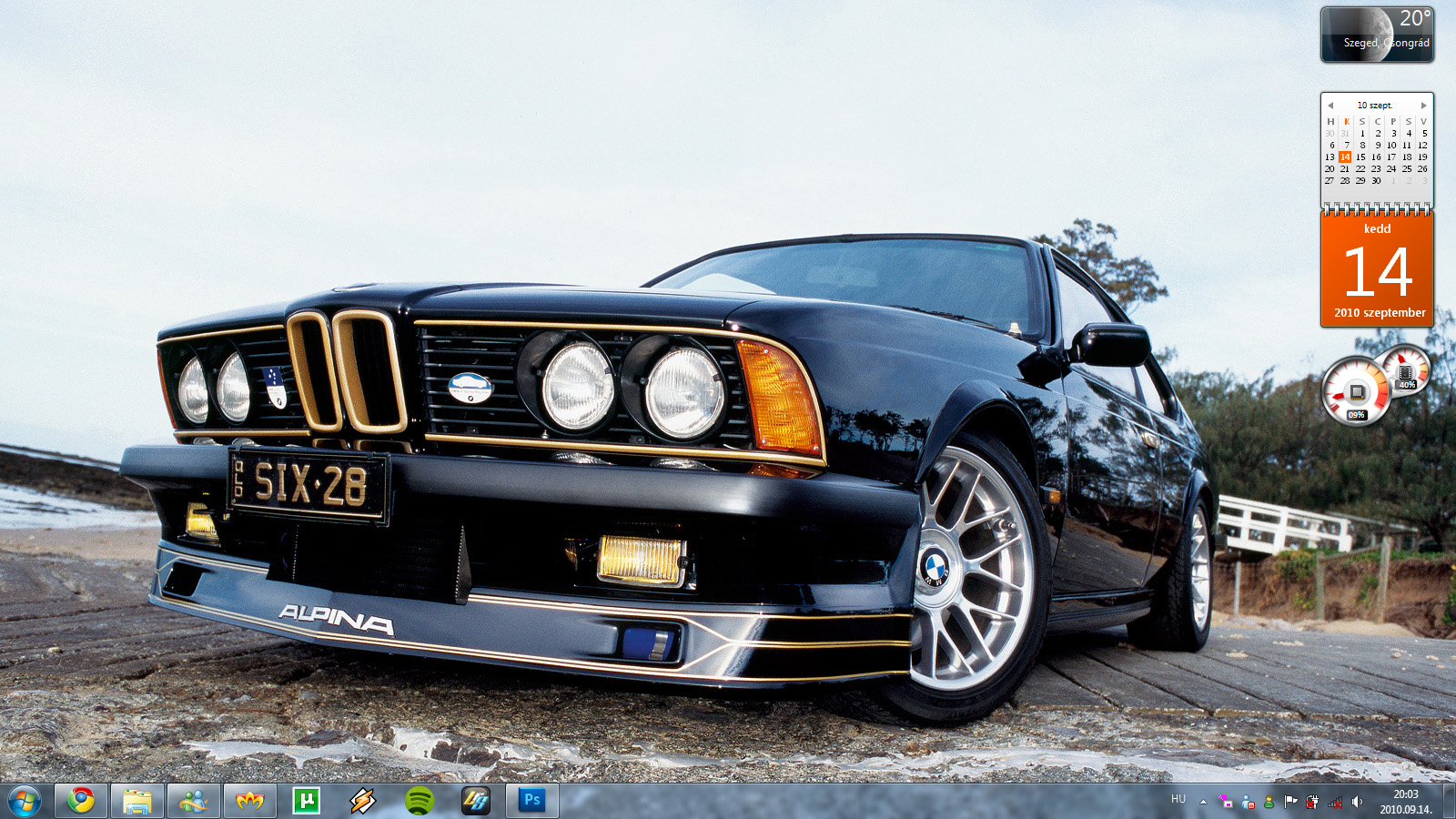
Task: Open the green contact tray icon
Action: point(1269,802)
